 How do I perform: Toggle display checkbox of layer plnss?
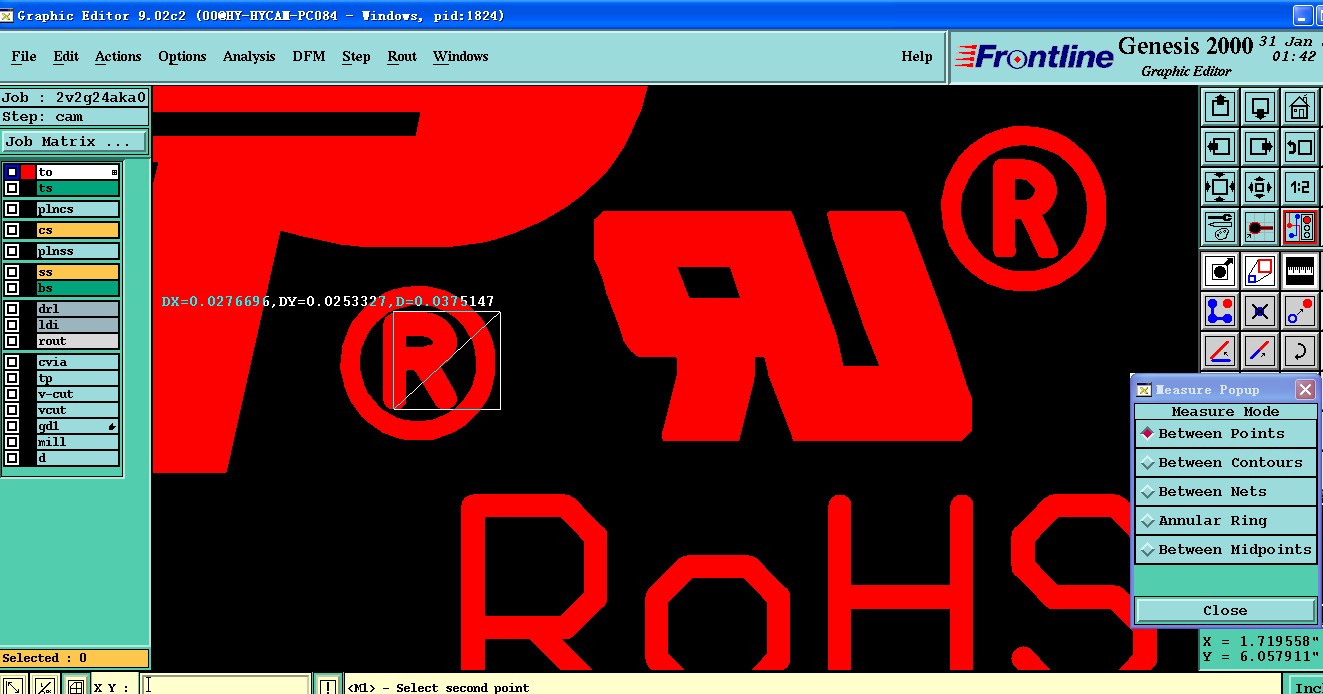tap(11, 251)
